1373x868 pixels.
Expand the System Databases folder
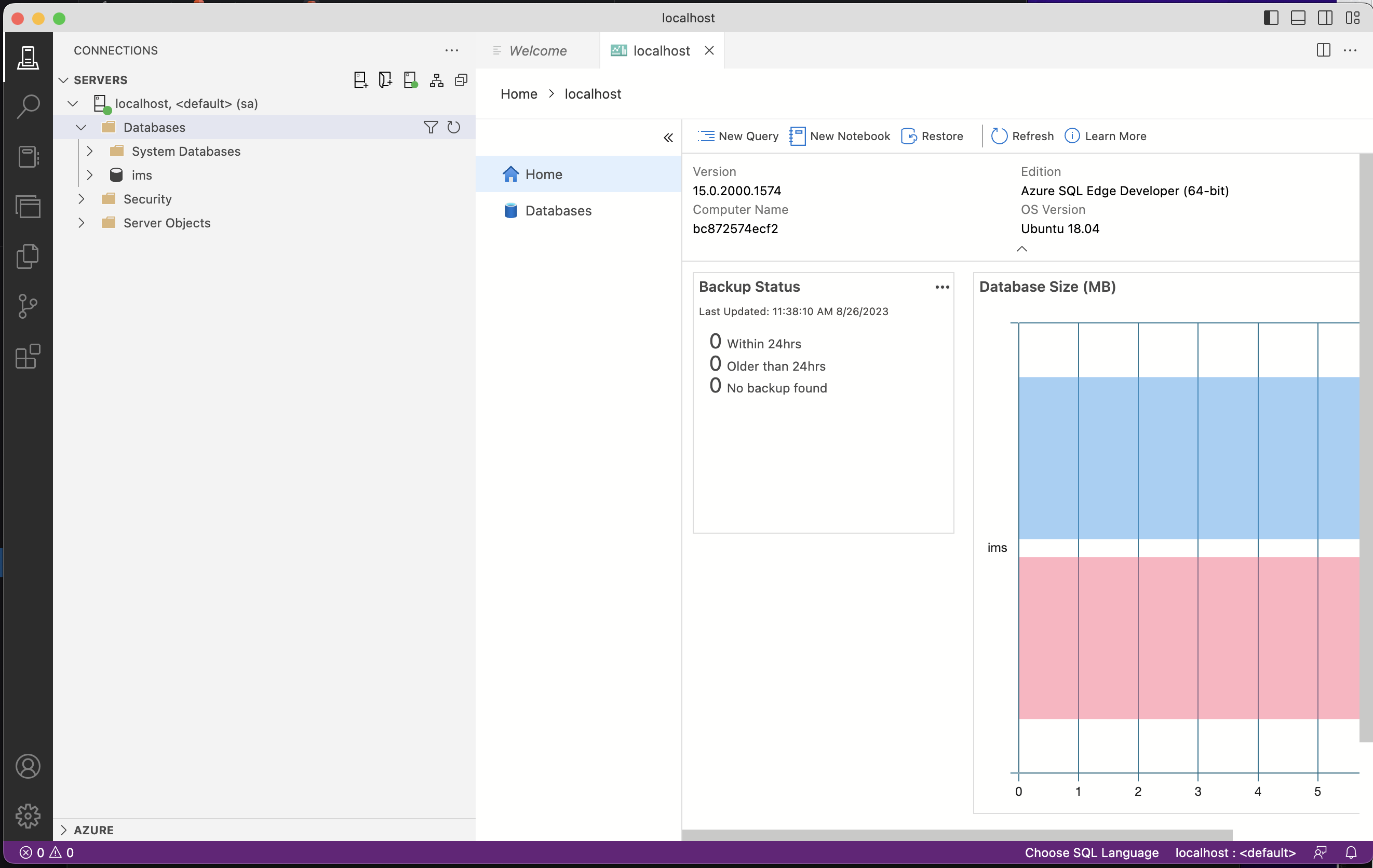tap(89, 151)
